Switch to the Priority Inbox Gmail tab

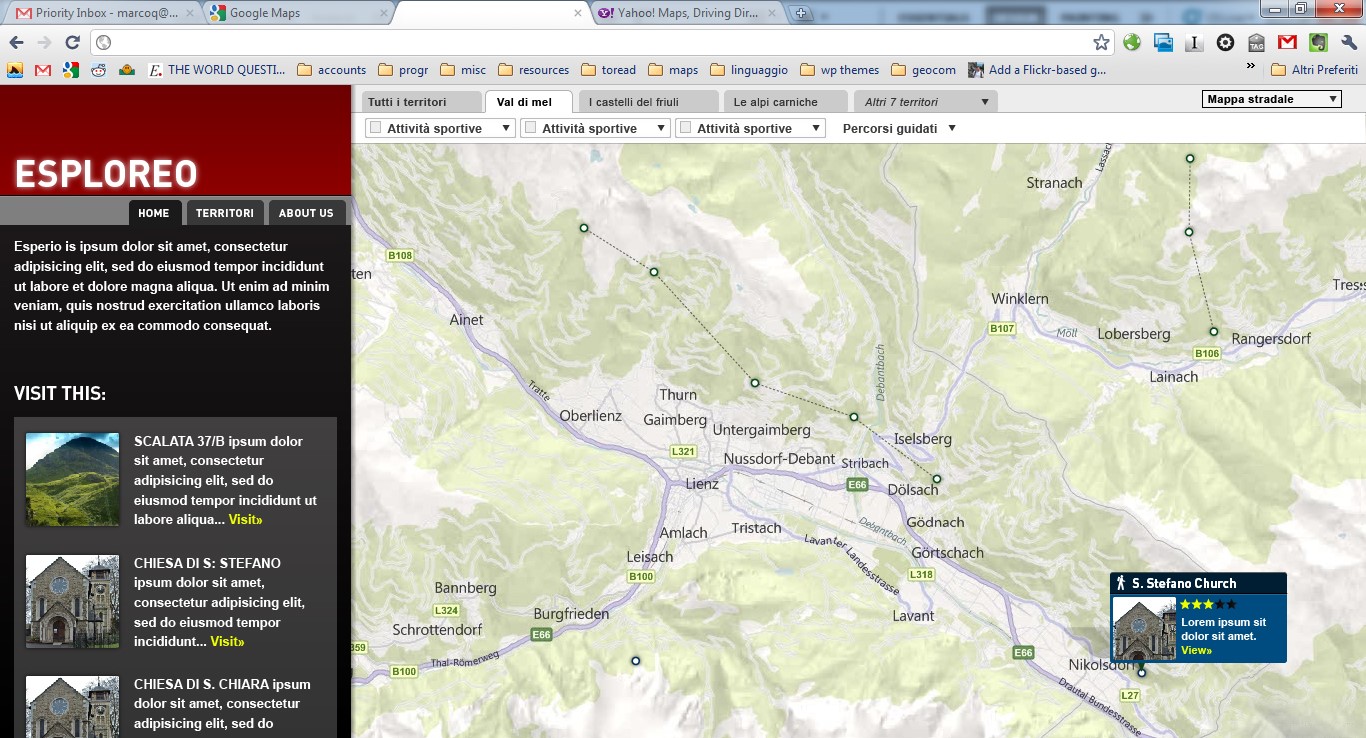[x=102, y=13]
